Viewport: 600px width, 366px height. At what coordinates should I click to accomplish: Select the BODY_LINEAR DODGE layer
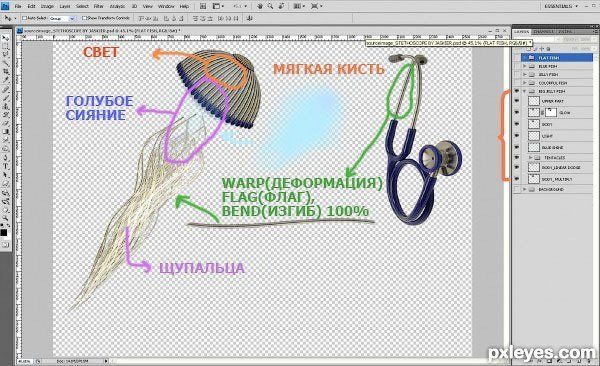point(557,167)
